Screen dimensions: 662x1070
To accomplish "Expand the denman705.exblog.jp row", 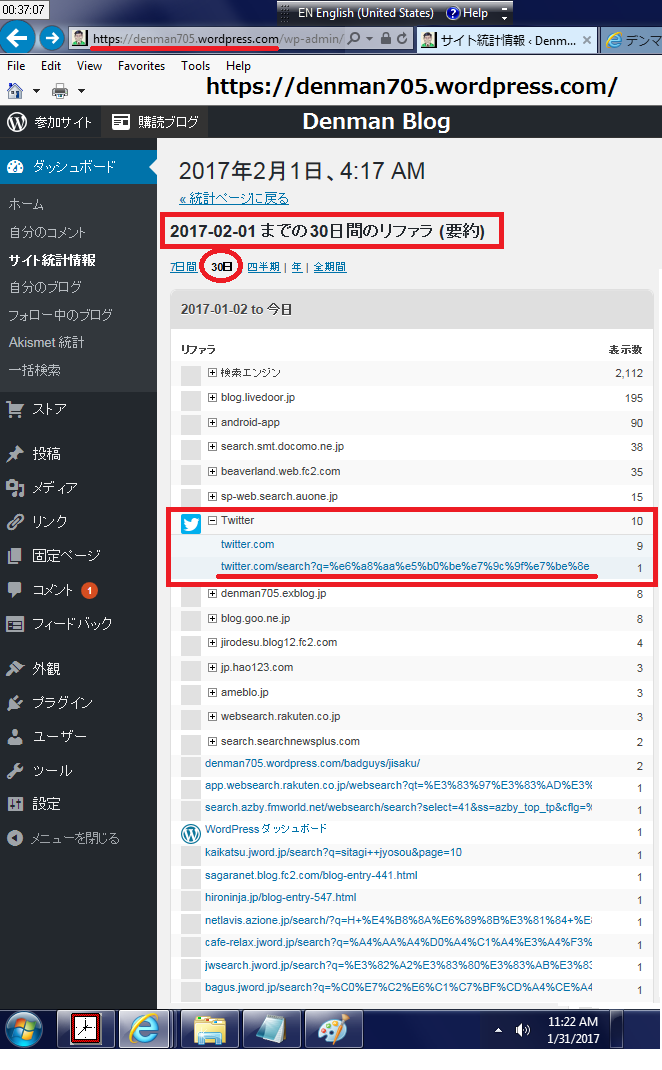I will pos(212,594).
